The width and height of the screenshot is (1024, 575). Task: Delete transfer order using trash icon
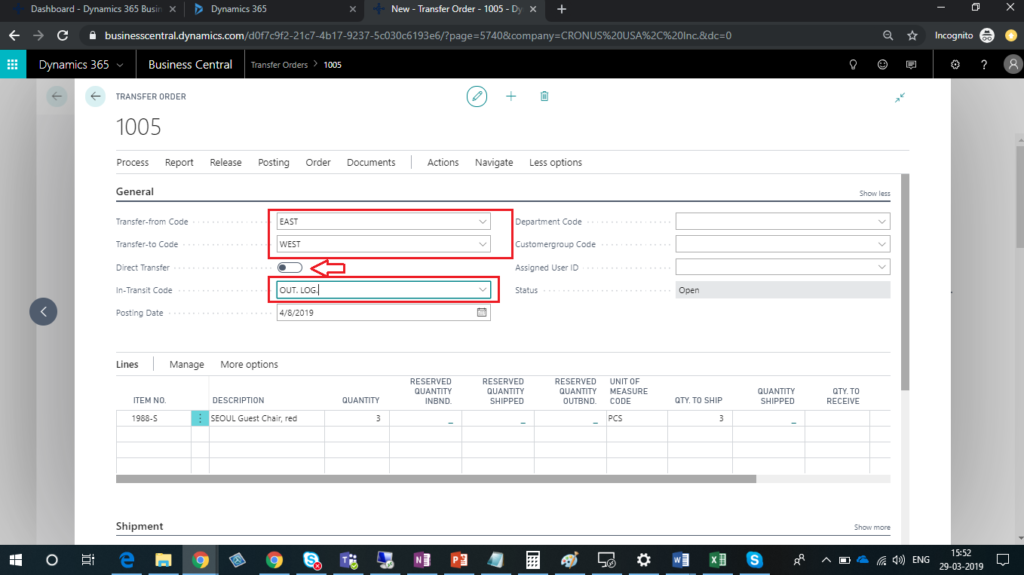544,96
